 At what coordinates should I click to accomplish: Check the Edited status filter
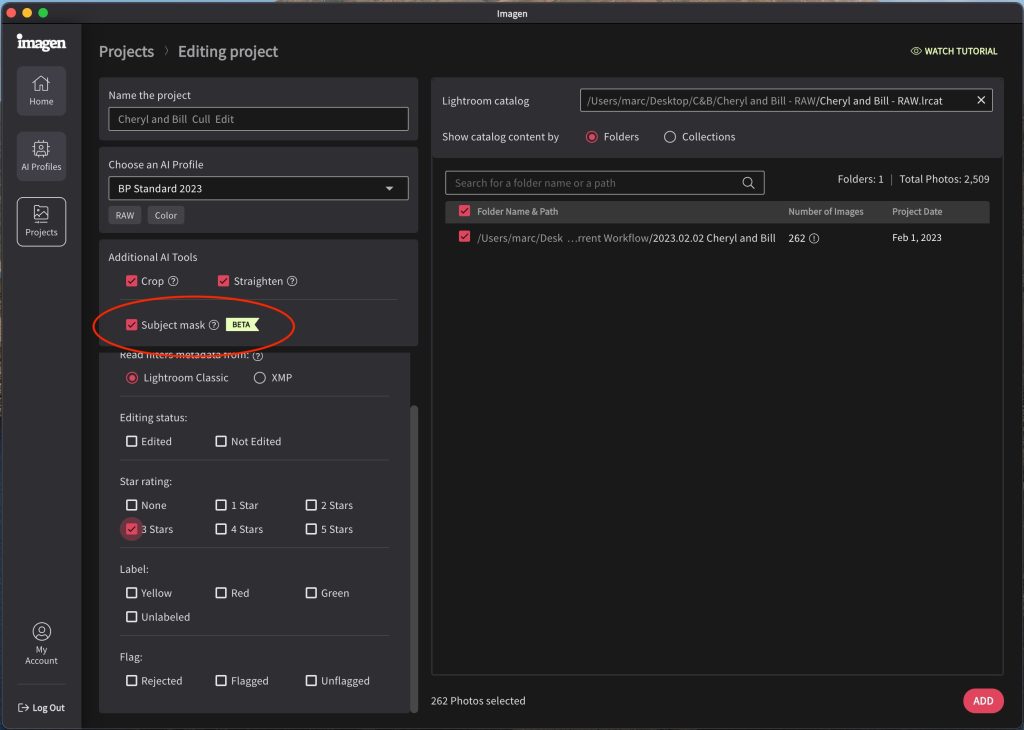coord(131,441)
